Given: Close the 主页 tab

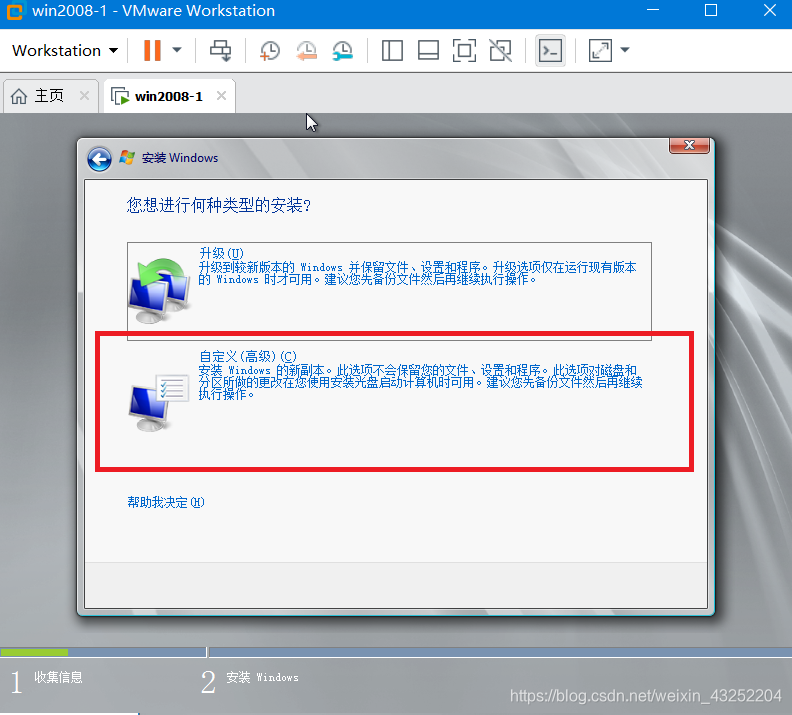Looking at the screenshot, I should coord(84,95).
